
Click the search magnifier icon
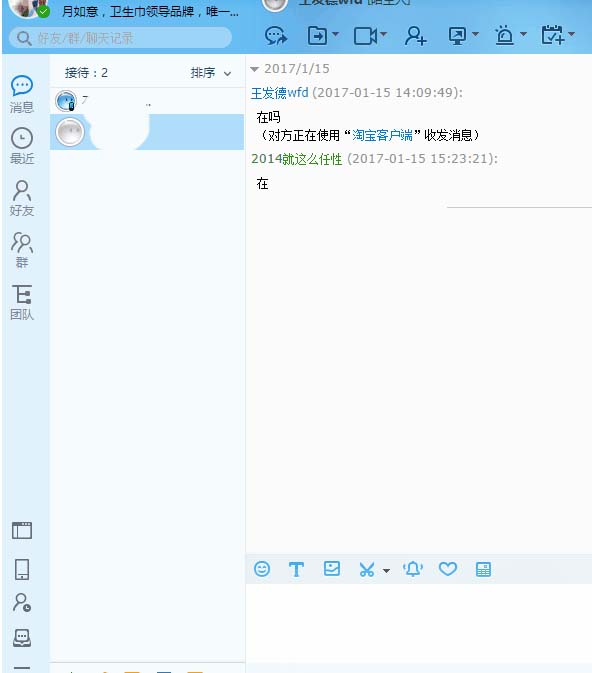[x=24, y=39]
